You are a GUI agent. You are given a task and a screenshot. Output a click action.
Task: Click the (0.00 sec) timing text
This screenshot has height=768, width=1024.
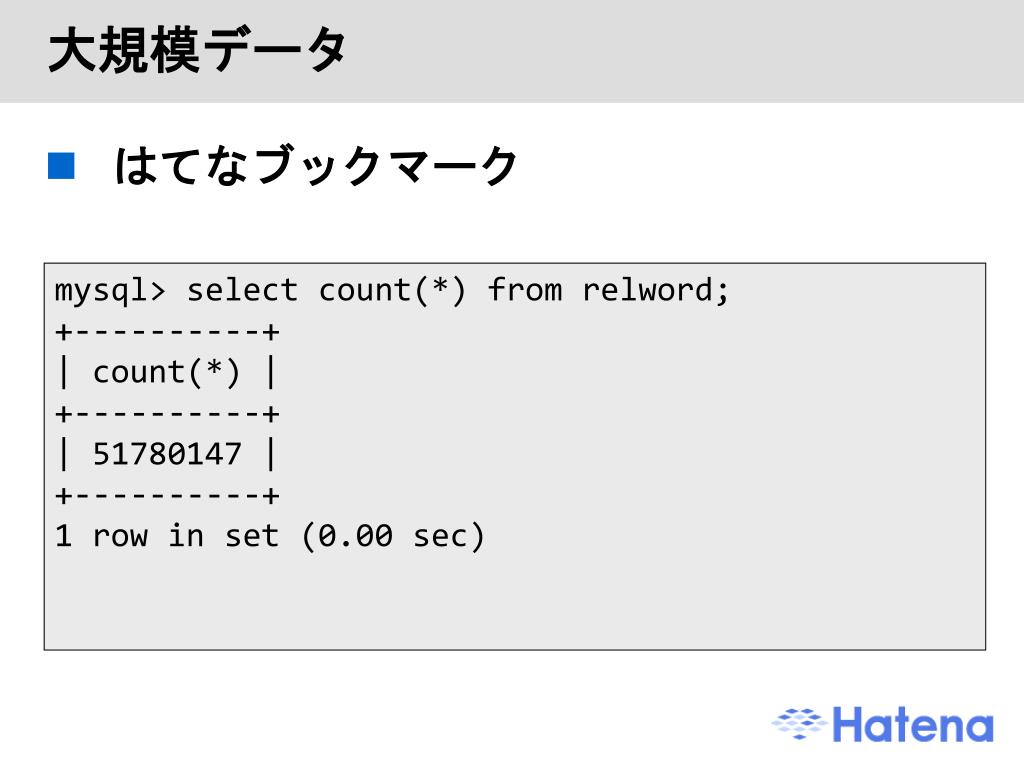pyautogui.click(x=393, y=536)
